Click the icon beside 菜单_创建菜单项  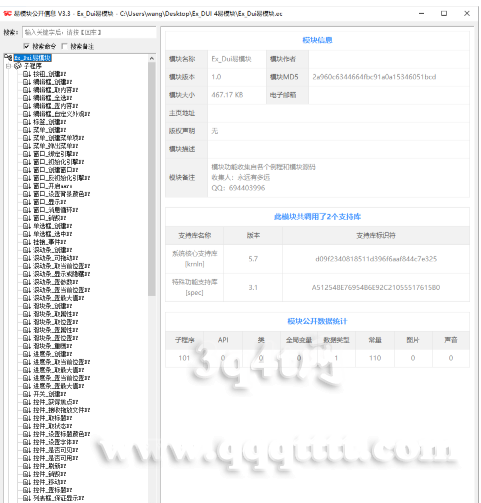[27, 138]
